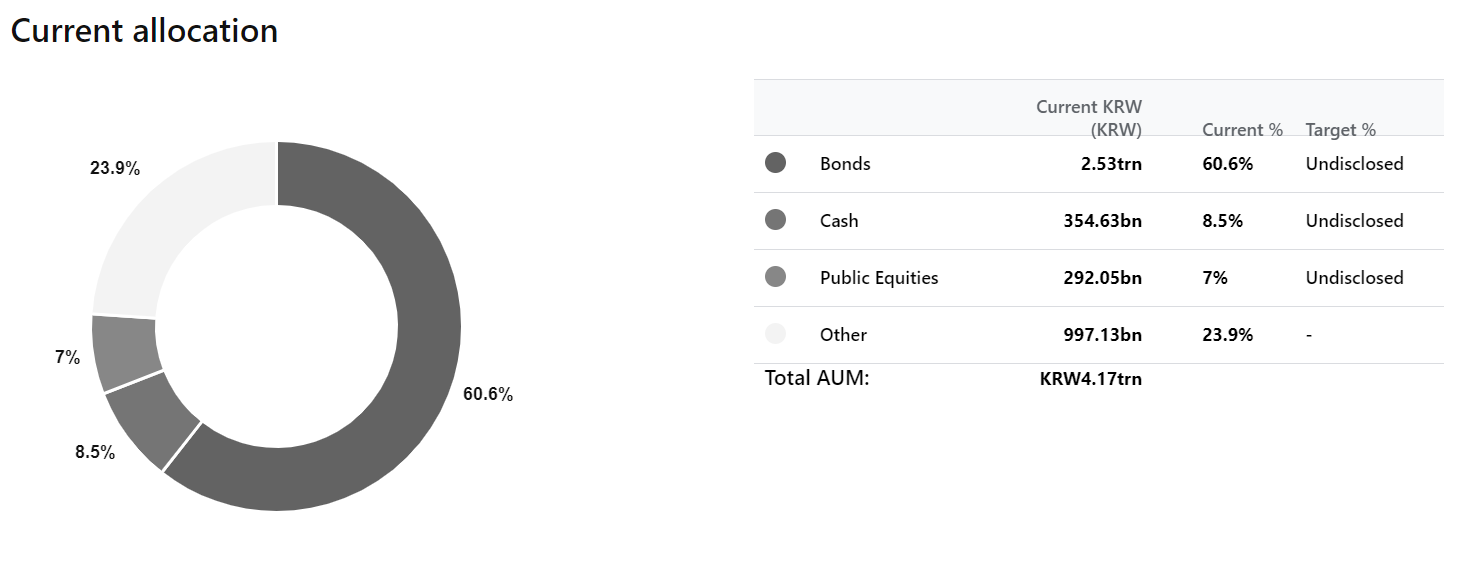Click the Public Equities legend dot
The image size is (1469, 581).
click(x=775, y=277)
